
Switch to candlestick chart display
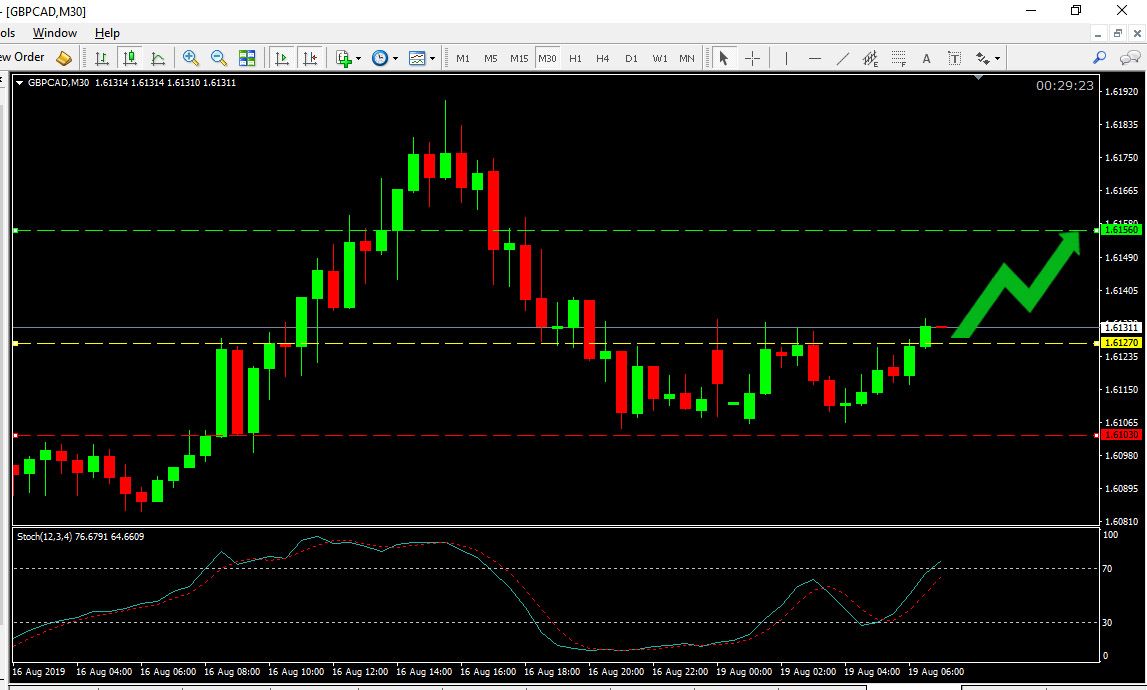coord(129,58)
